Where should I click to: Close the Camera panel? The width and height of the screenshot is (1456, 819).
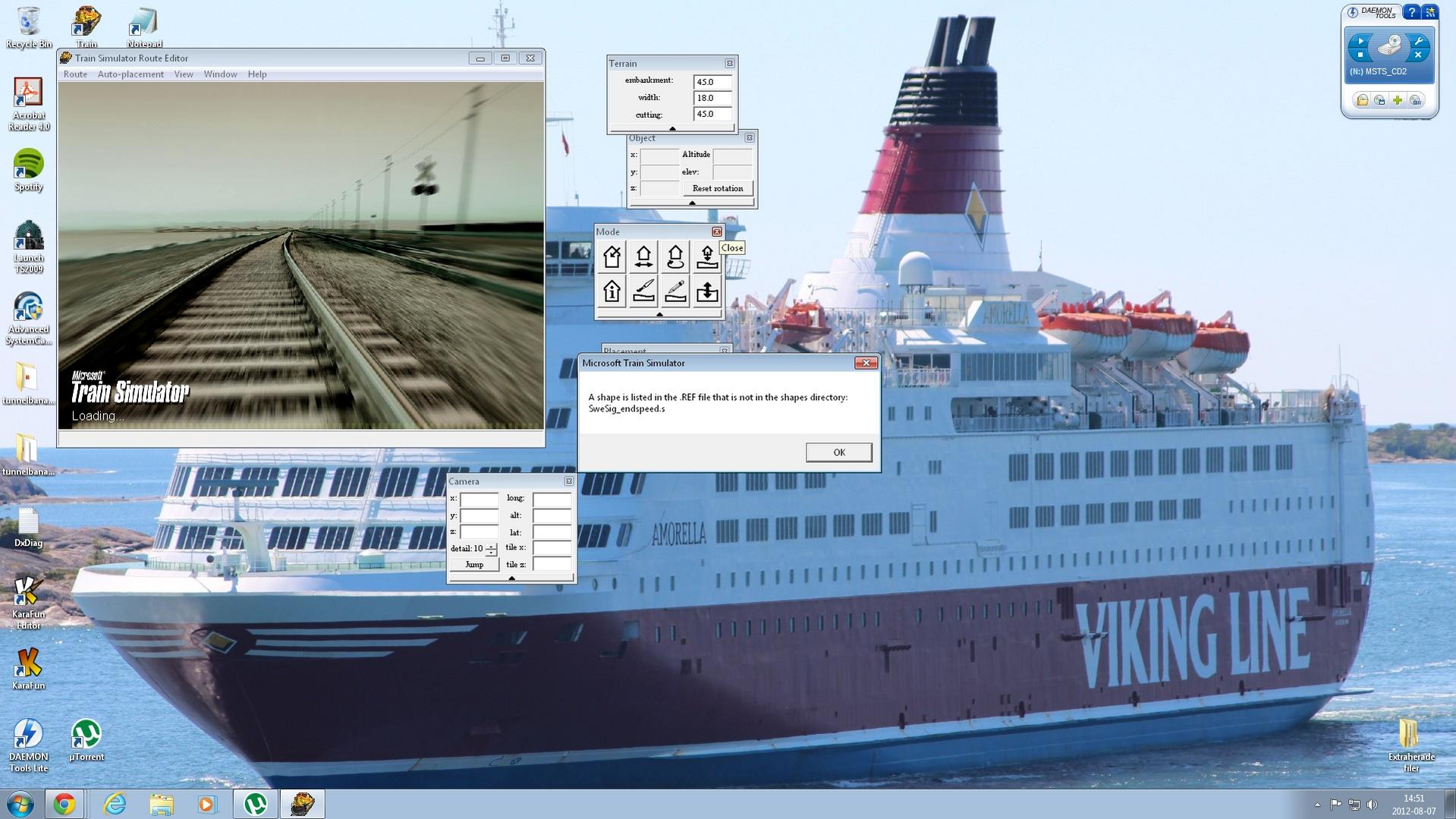point(568,481)
